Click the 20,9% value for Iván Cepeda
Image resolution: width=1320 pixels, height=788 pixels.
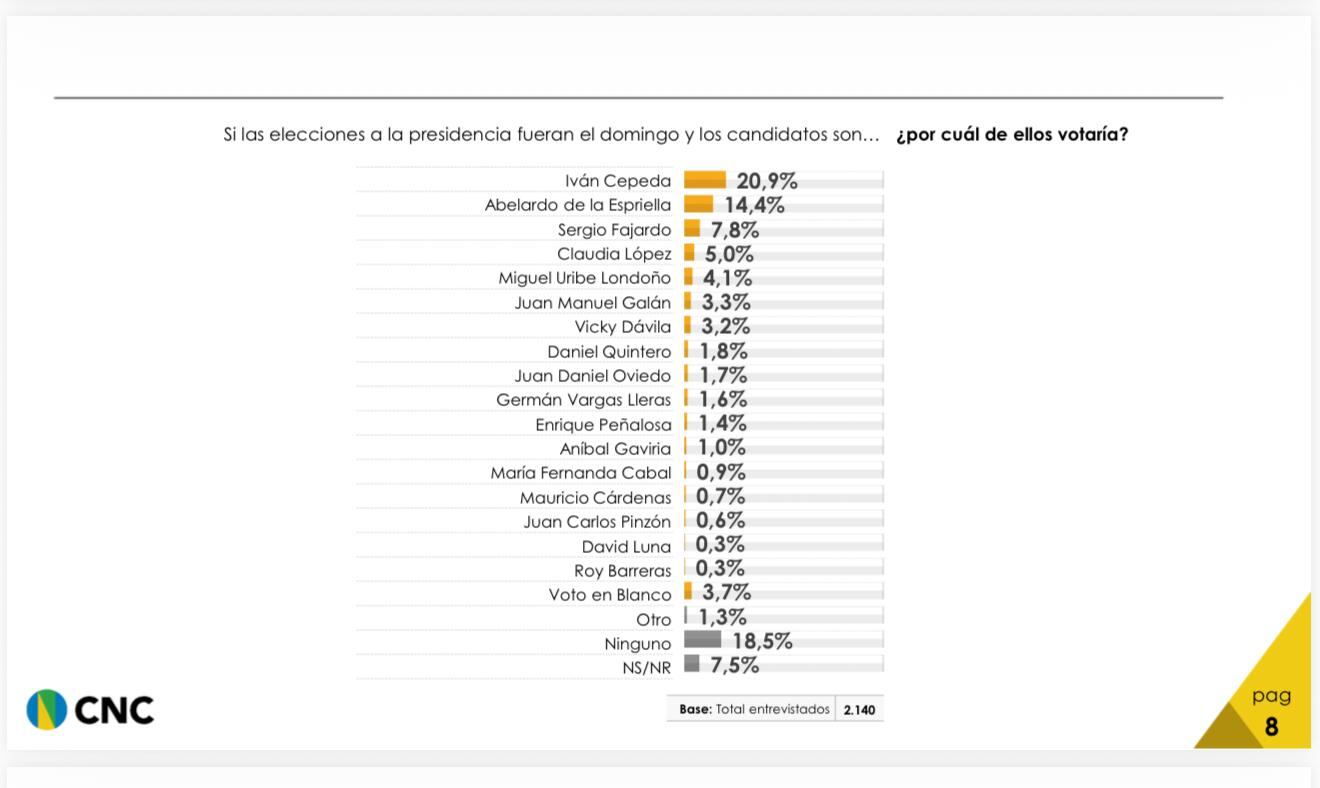point(767,181)
